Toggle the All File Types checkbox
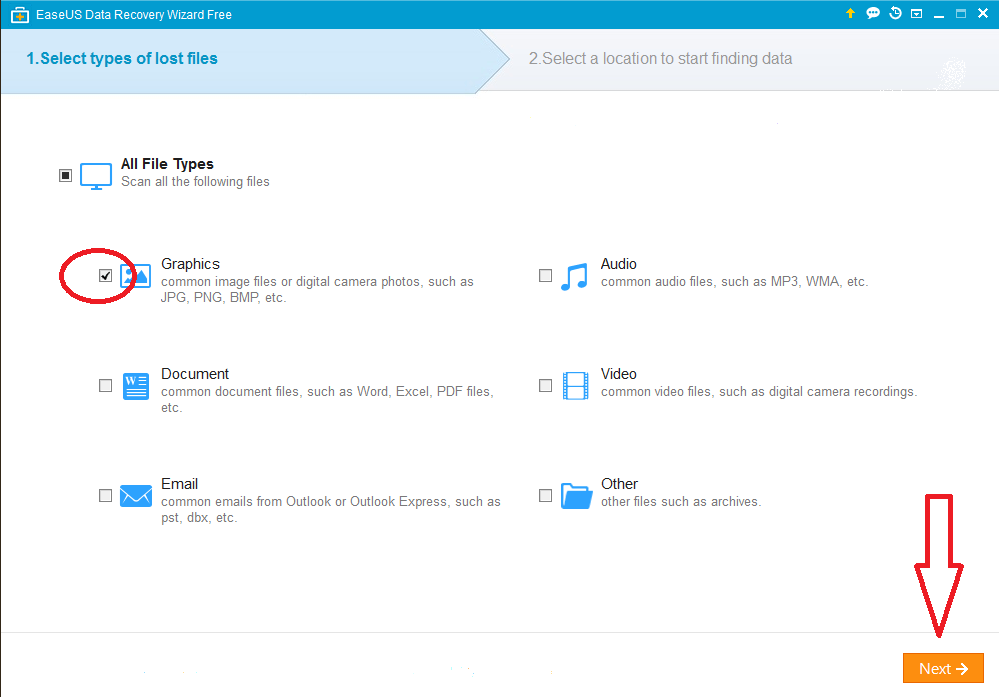 pos(65,175)
